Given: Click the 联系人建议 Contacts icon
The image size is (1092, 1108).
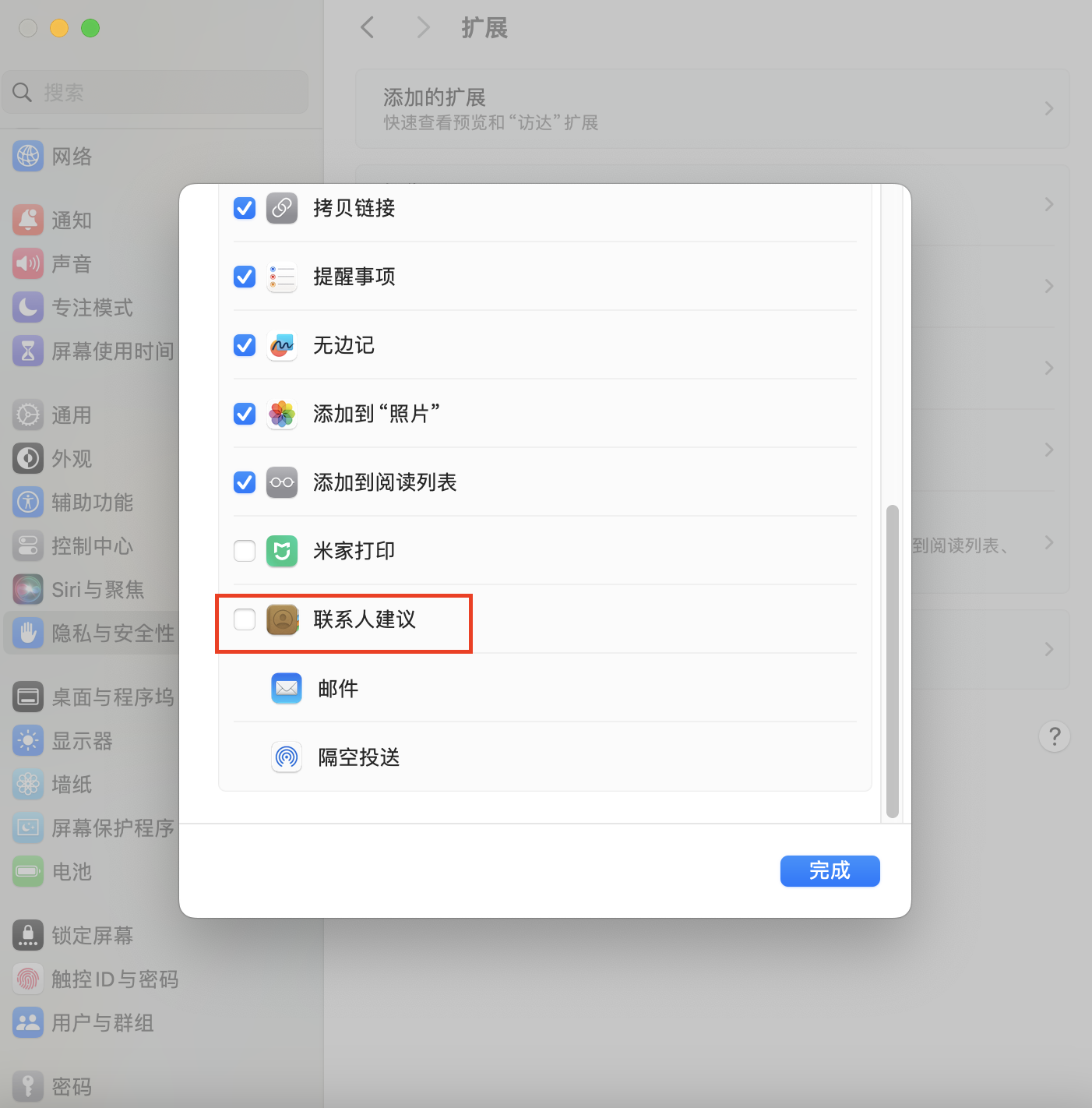Looking at the screenshot, I should 282,619.
